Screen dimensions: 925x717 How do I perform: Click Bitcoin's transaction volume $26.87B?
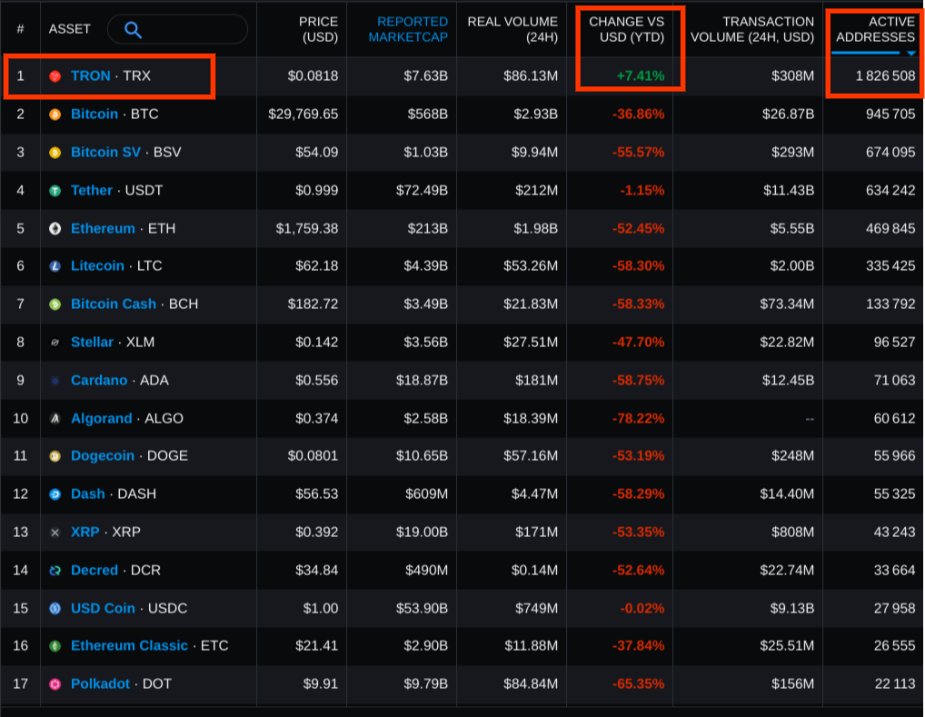click(788, 114)
